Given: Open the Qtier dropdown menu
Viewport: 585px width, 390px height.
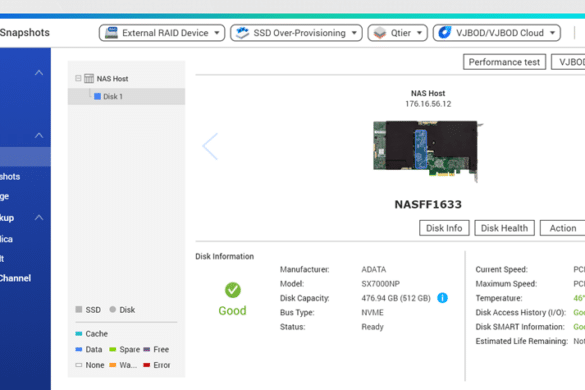Looking at the screenshot, I should coord(397,33).
